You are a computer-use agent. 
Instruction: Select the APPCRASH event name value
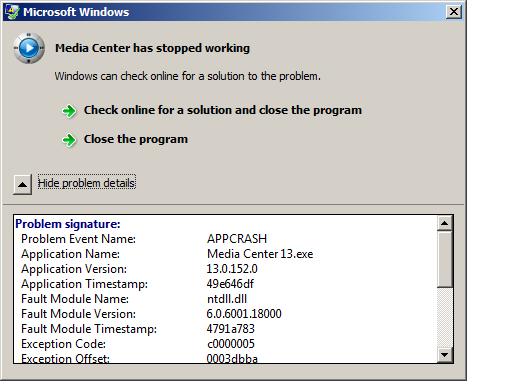237,239
